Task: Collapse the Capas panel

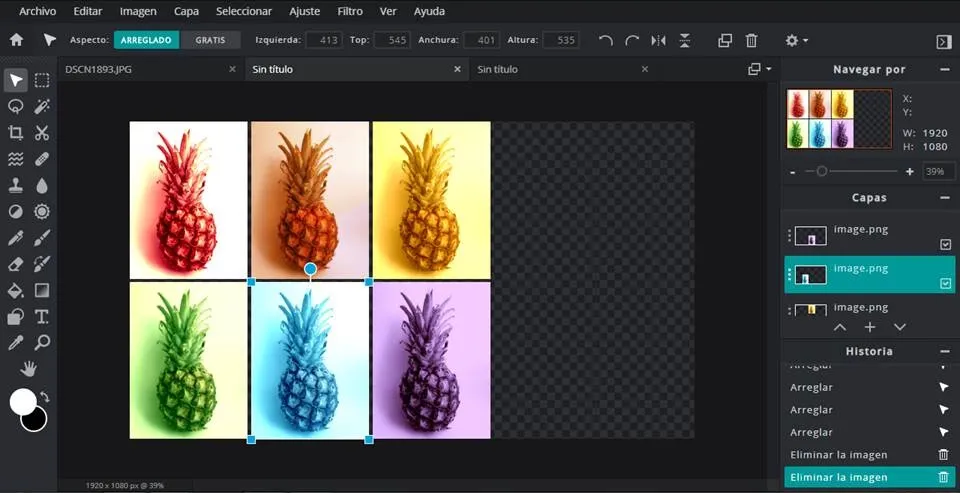Action: 944,198
